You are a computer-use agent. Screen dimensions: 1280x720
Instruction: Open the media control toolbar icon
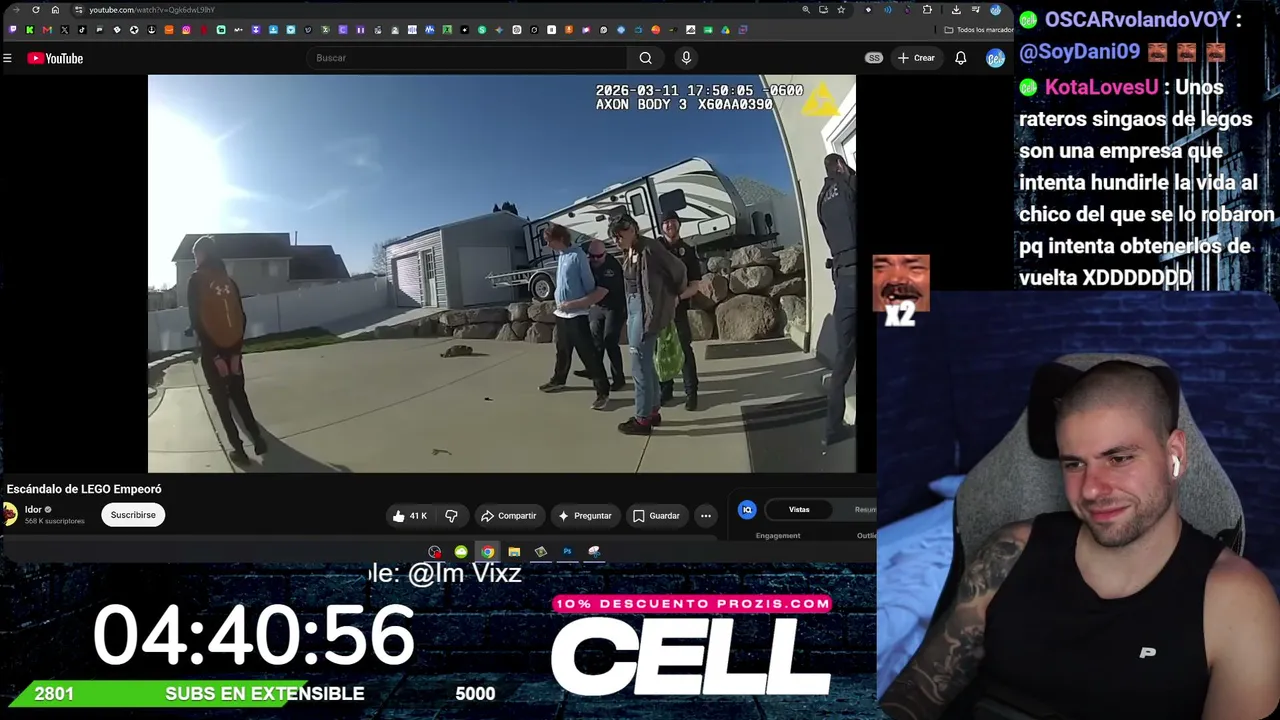click(x=975, y=10)
